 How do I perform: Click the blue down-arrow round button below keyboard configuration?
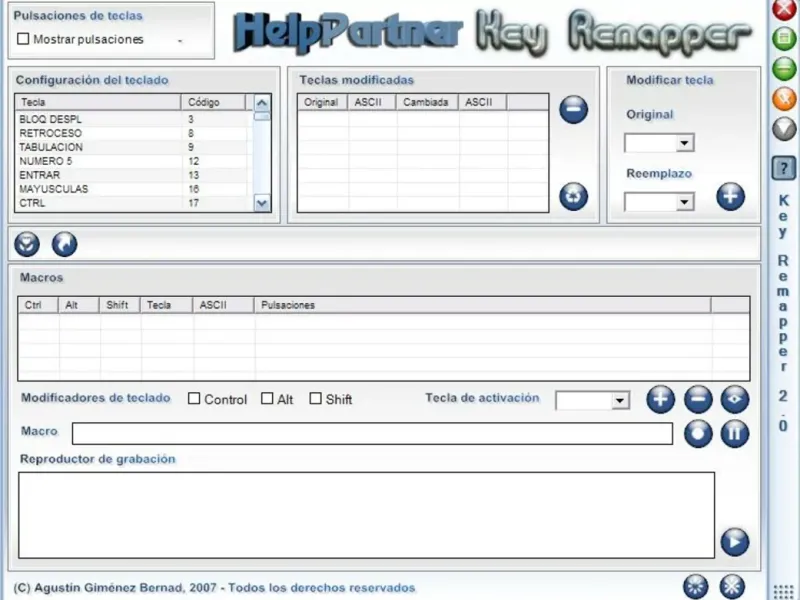coord(27,244)
